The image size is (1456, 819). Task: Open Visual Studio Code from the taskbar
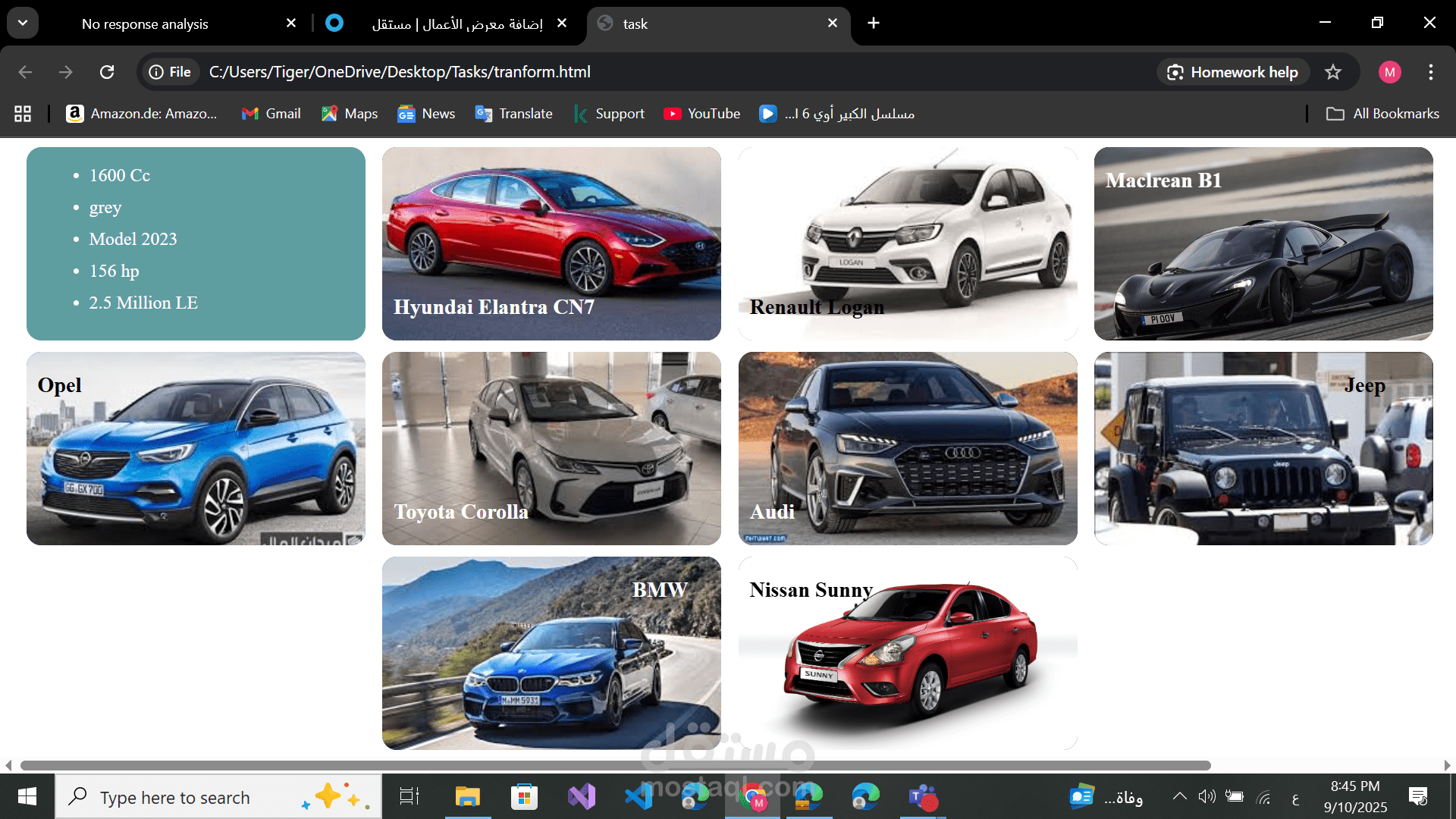[639, 796]
